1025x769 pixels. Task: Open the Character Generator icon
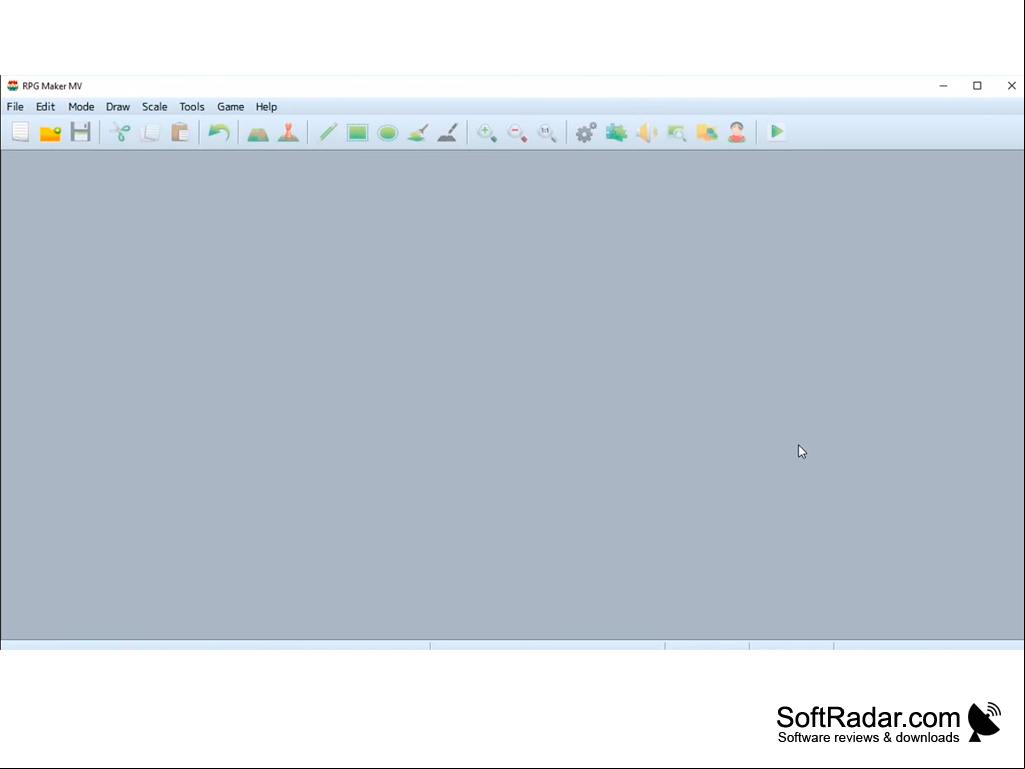tap(737, 132)
